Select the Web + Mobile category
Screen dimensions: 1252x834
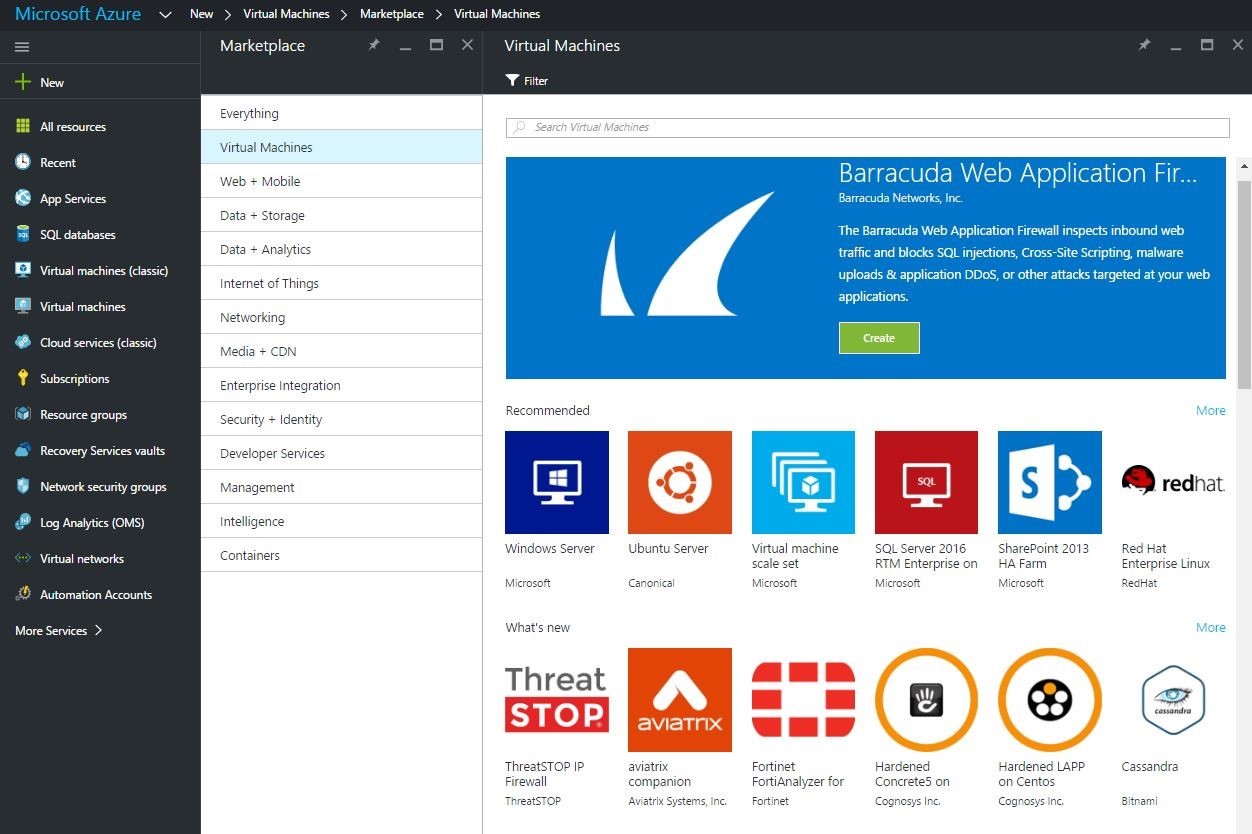(341, 181)
